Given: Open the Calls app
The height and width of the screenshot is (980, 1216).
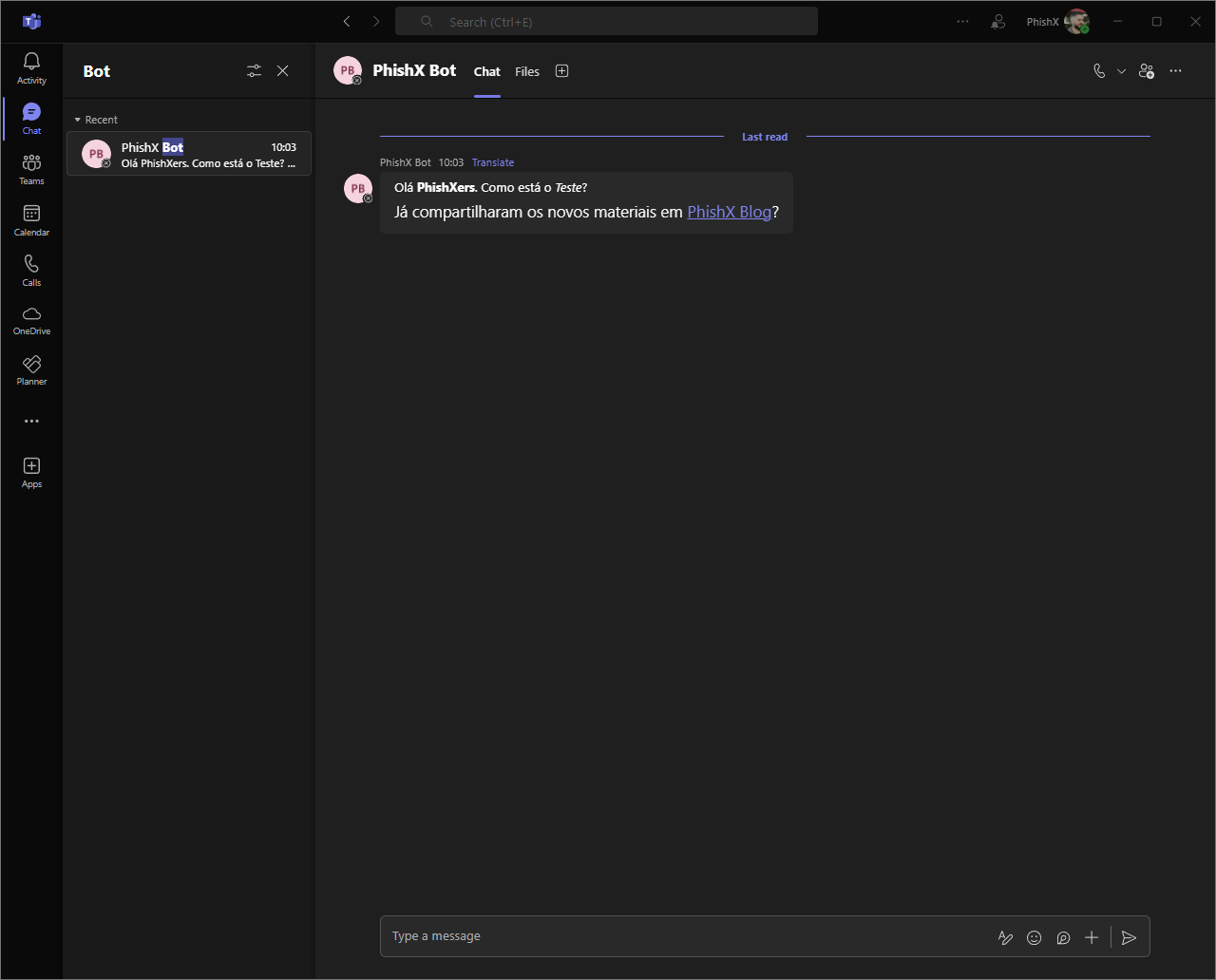Looking at the screenshot, I should [31, 271].
